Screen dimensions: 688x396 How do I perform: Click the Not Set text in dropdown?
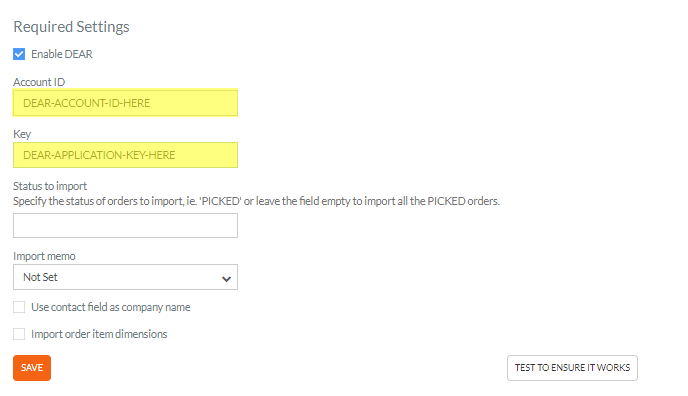coord(40,277)
